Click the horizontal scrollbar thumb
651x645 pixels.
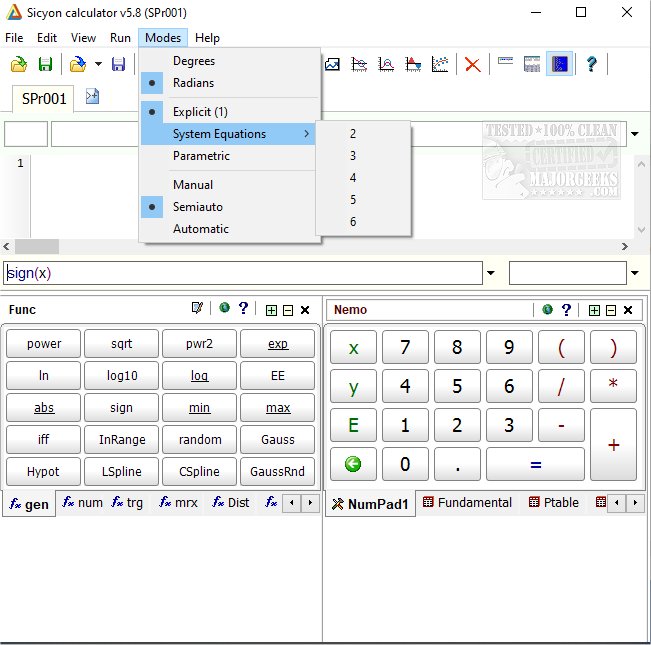37,247
